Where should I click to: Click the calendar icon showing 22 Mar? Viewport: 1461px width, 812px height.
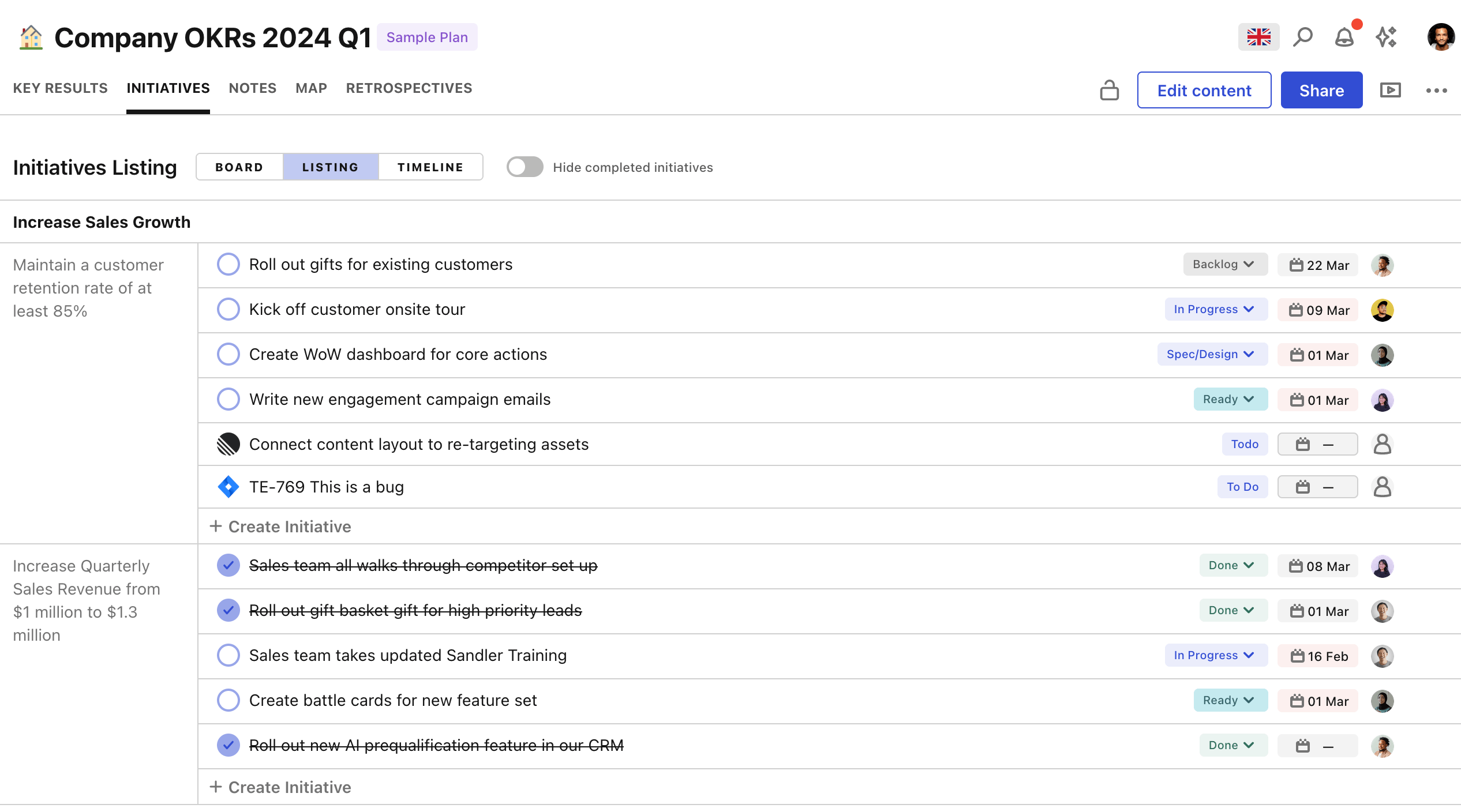[x=1296, y=265]
